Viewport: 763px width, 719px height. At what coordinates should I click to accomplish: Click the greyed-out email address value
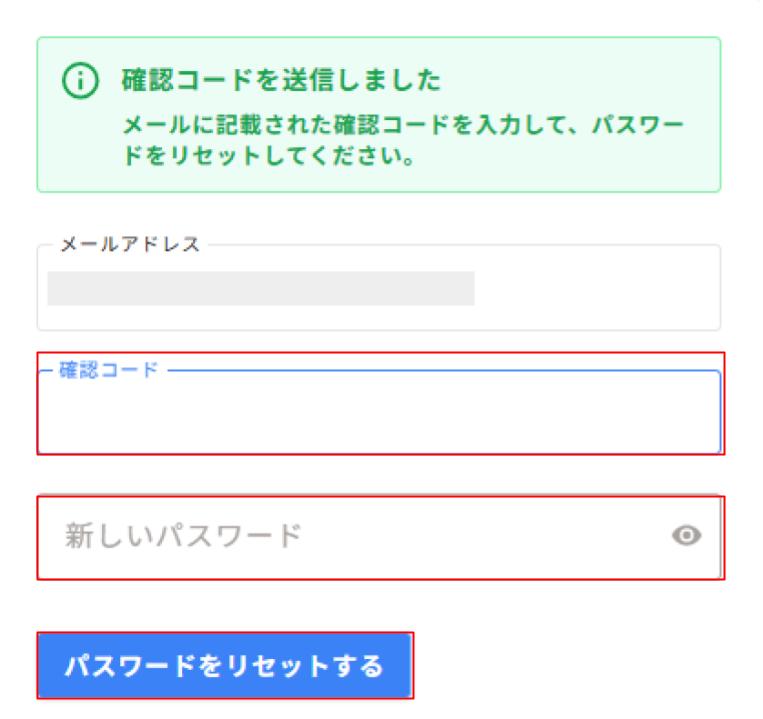pyautogui.click(x=260, y=288)
